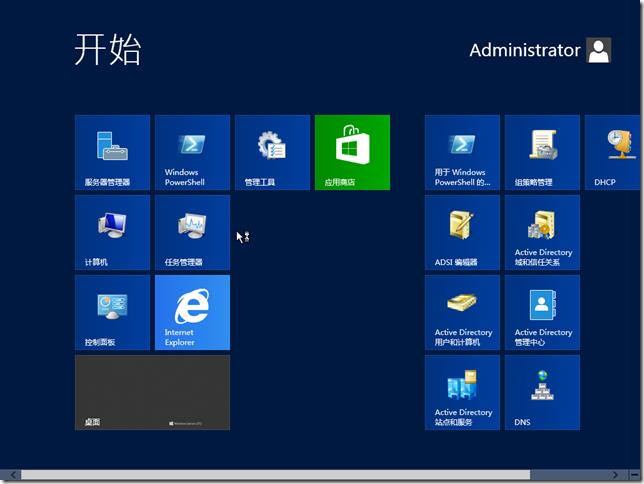
Task: Click the horizontal scrollbar thumb
Action: 276,475
